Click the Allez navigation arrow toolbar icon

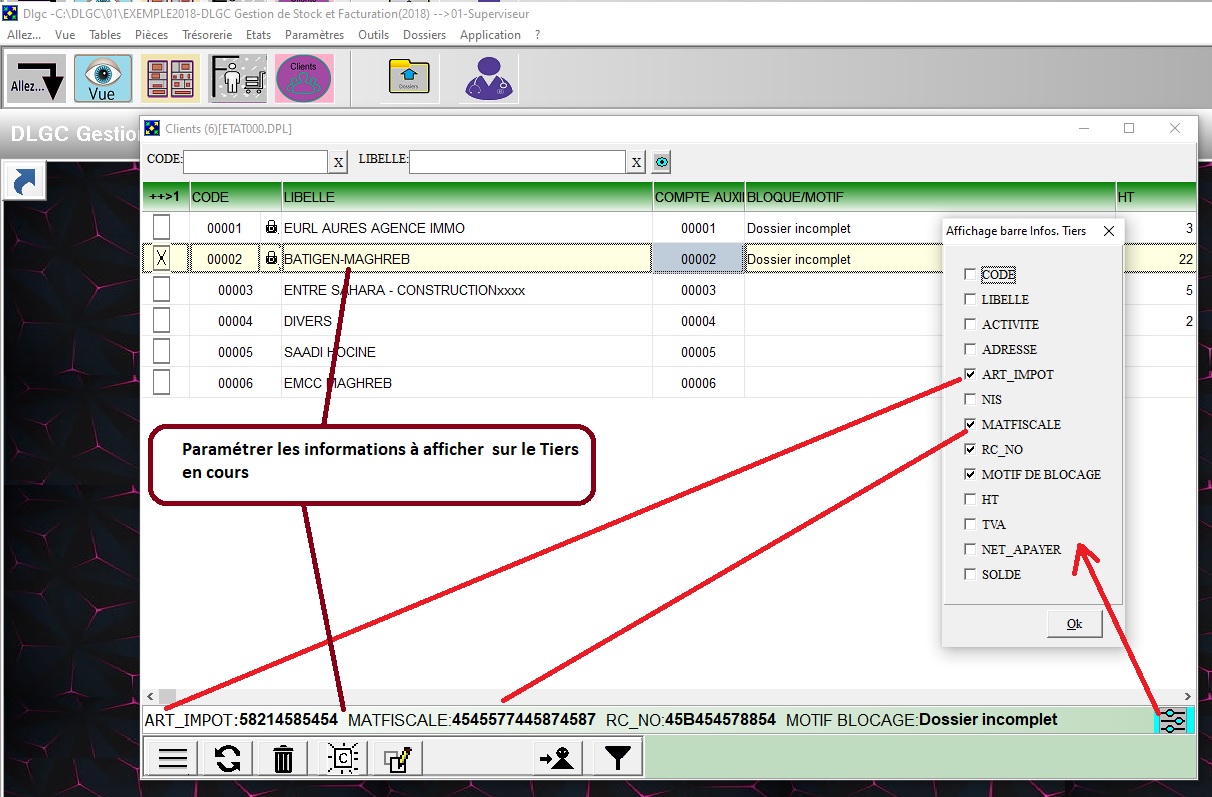[x=37, y=79]
